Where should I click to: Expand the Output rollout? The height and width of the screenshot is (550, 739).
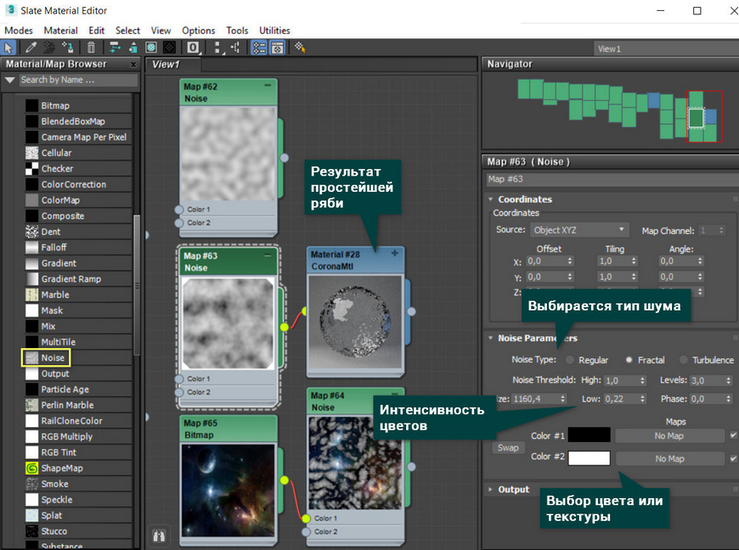[514, 490]
